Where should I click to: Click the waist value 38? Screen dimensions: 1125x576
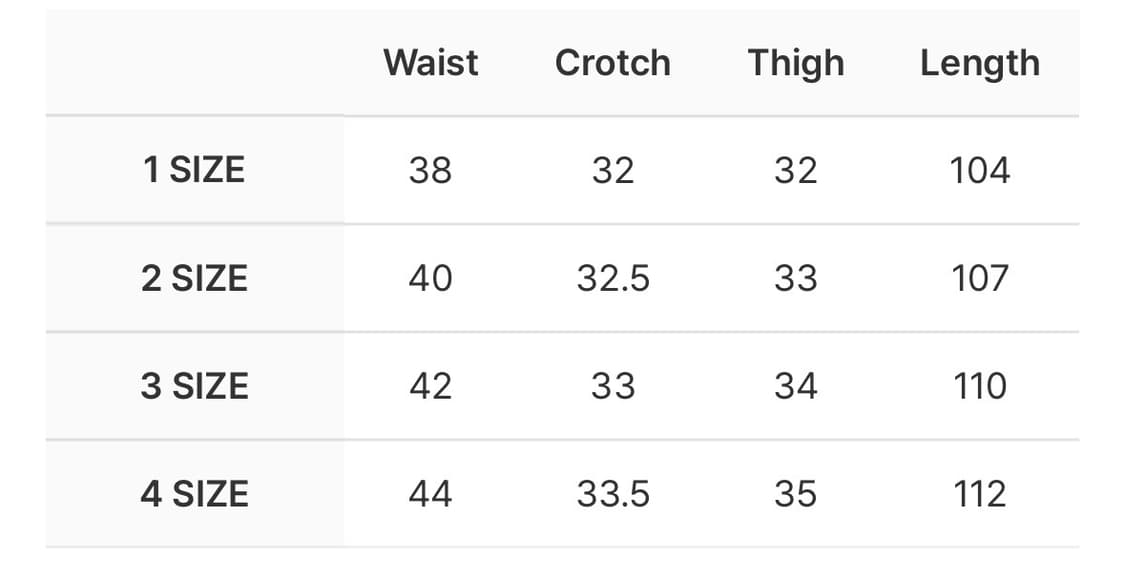click(x=430, y=170)
